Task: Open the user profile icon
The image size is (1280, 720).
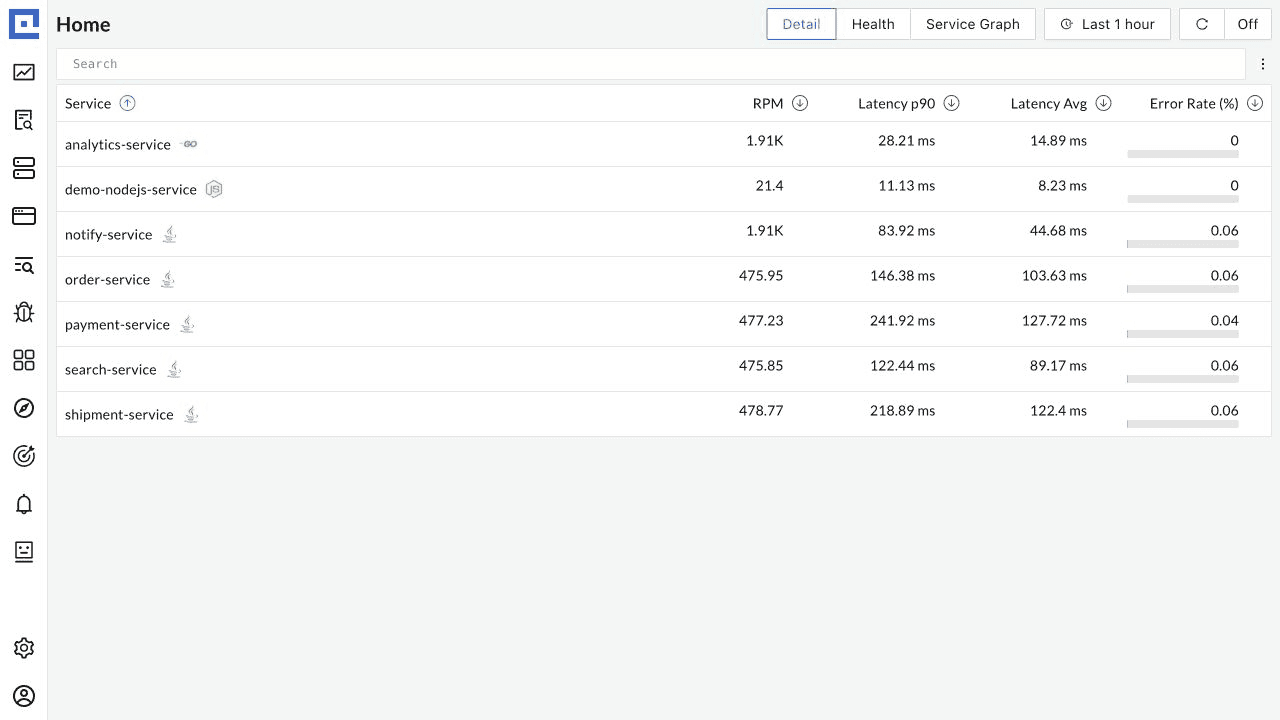Action: [24, 696]
